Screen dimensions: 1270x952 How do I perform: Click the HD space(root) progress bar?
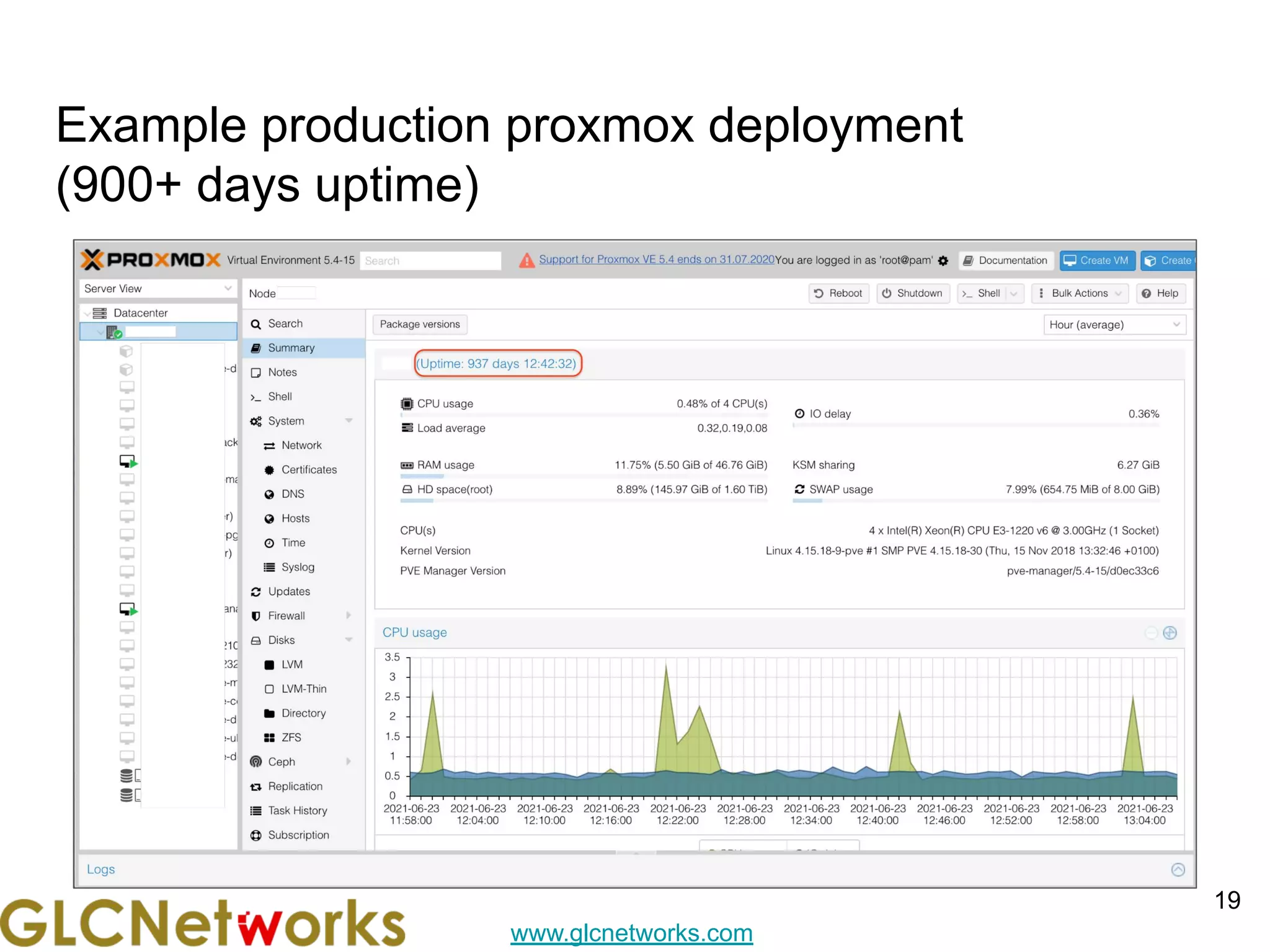584,501
